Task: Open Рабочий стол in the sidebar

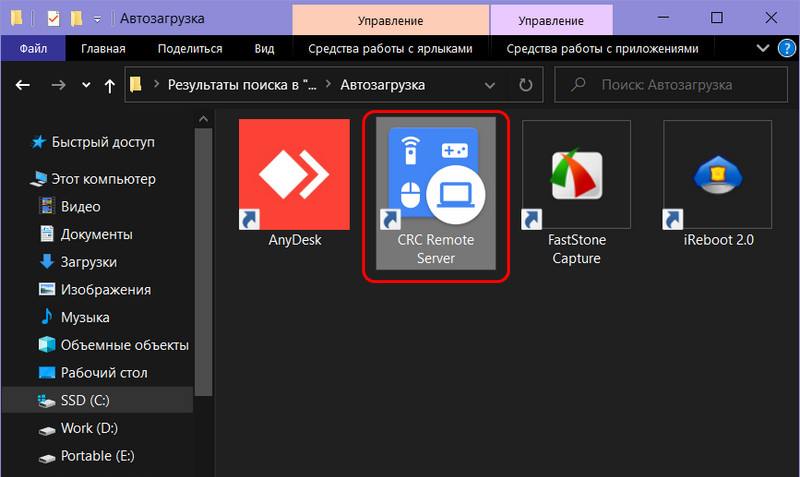Action: coord(104,372)
